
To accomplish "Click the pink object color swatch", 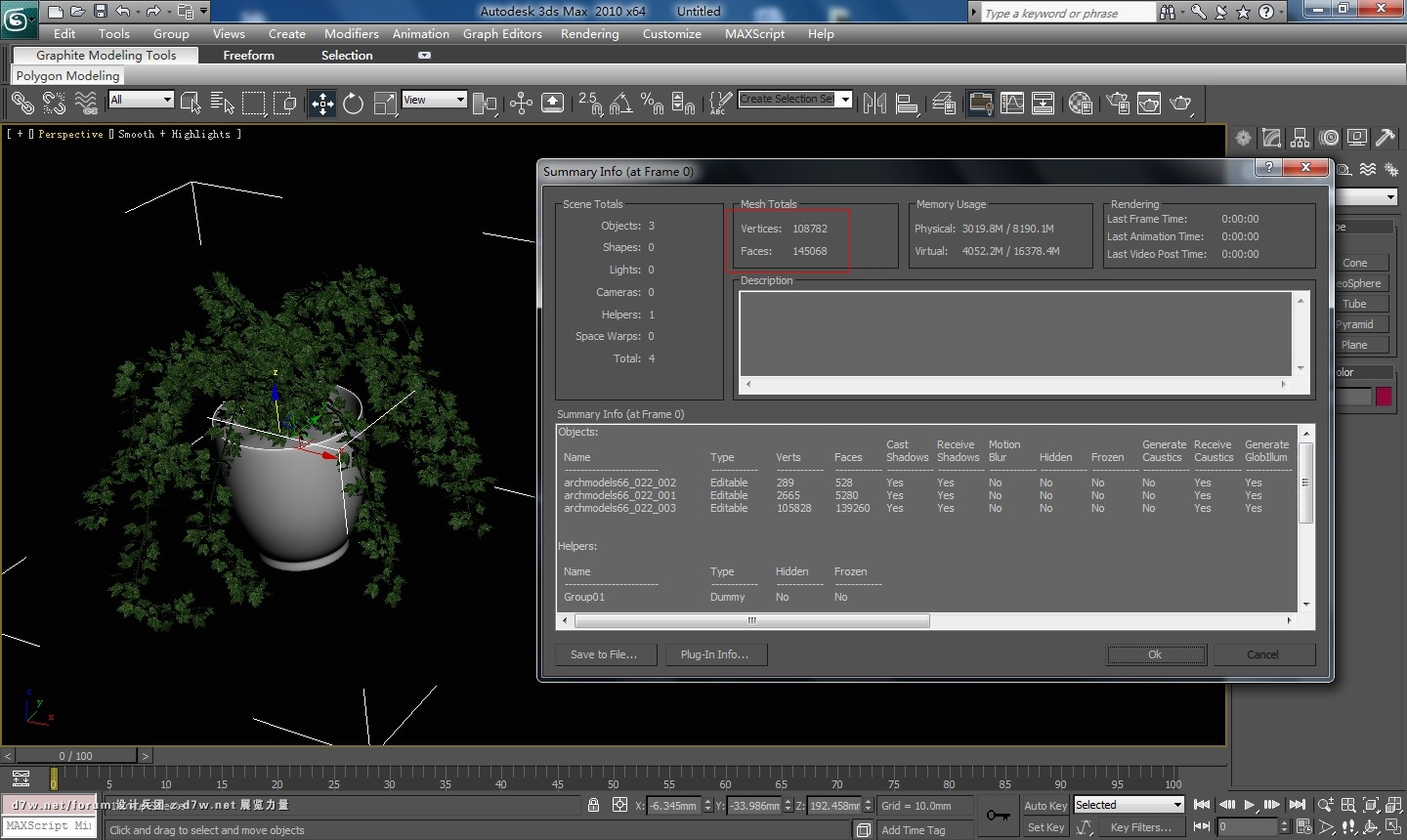I will (1384, 396).
